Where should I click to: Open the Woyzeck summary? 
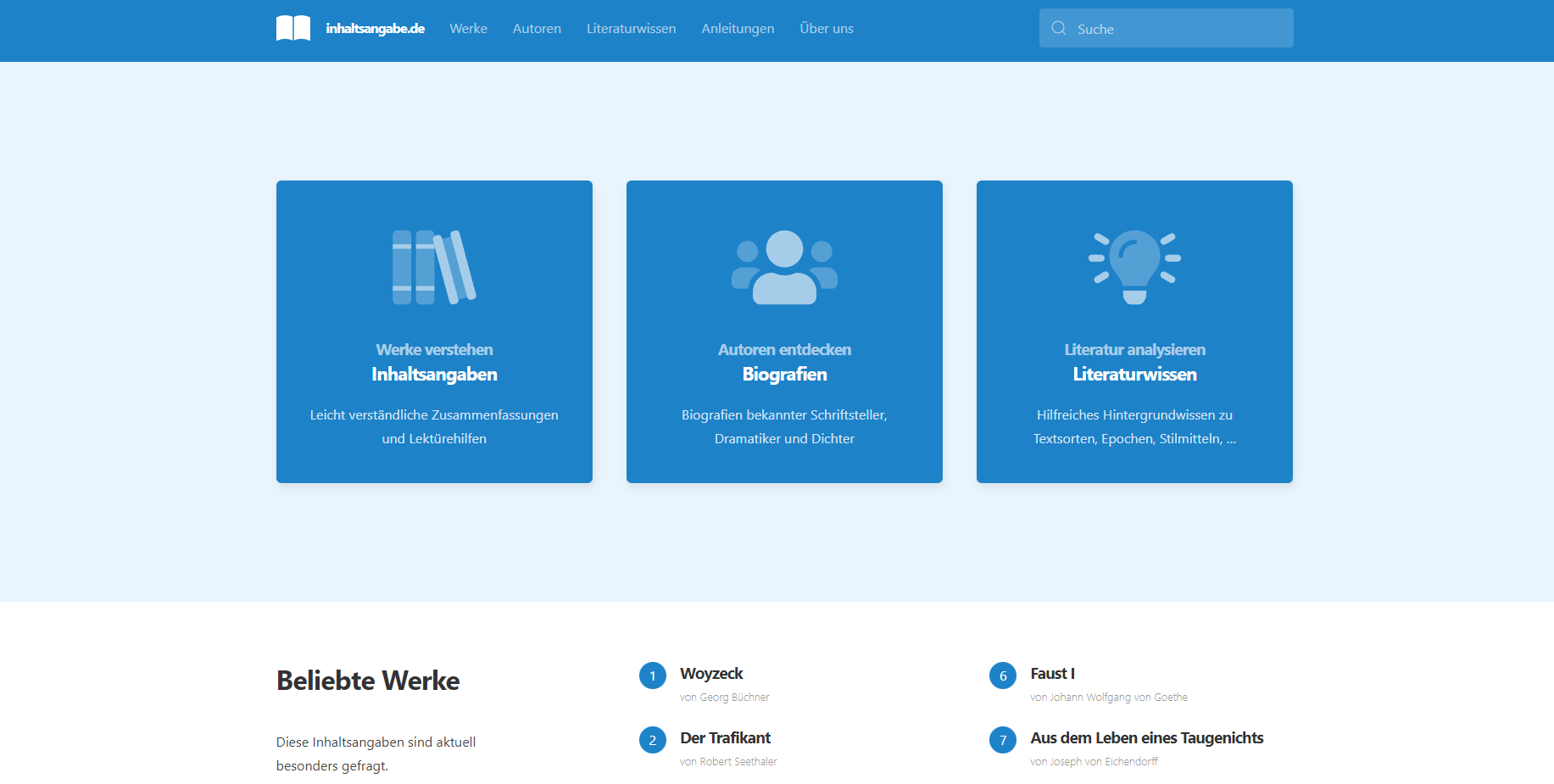[711, 674]
